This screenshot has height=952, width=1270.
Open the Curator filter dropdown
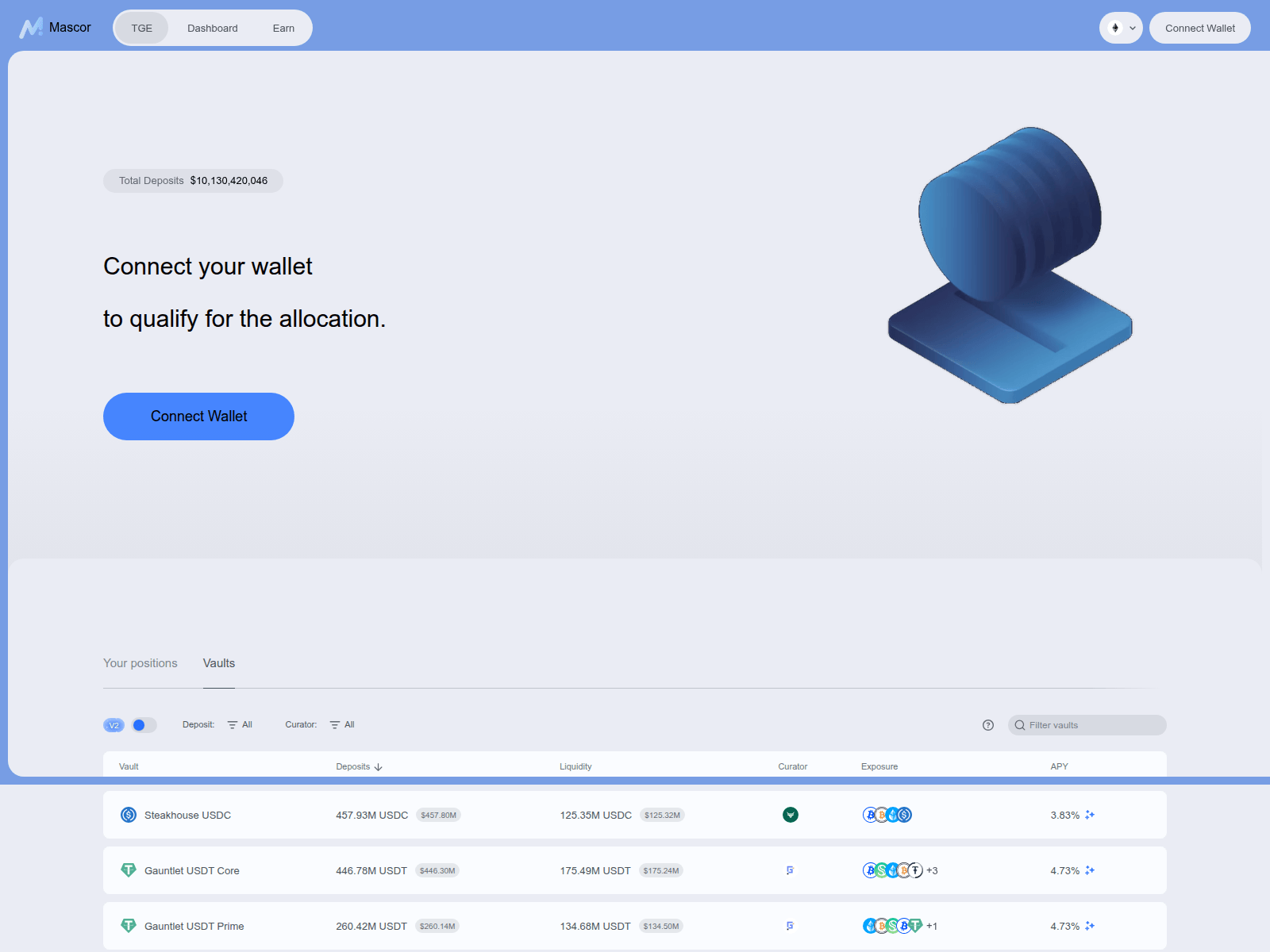[x=342, y=725]
